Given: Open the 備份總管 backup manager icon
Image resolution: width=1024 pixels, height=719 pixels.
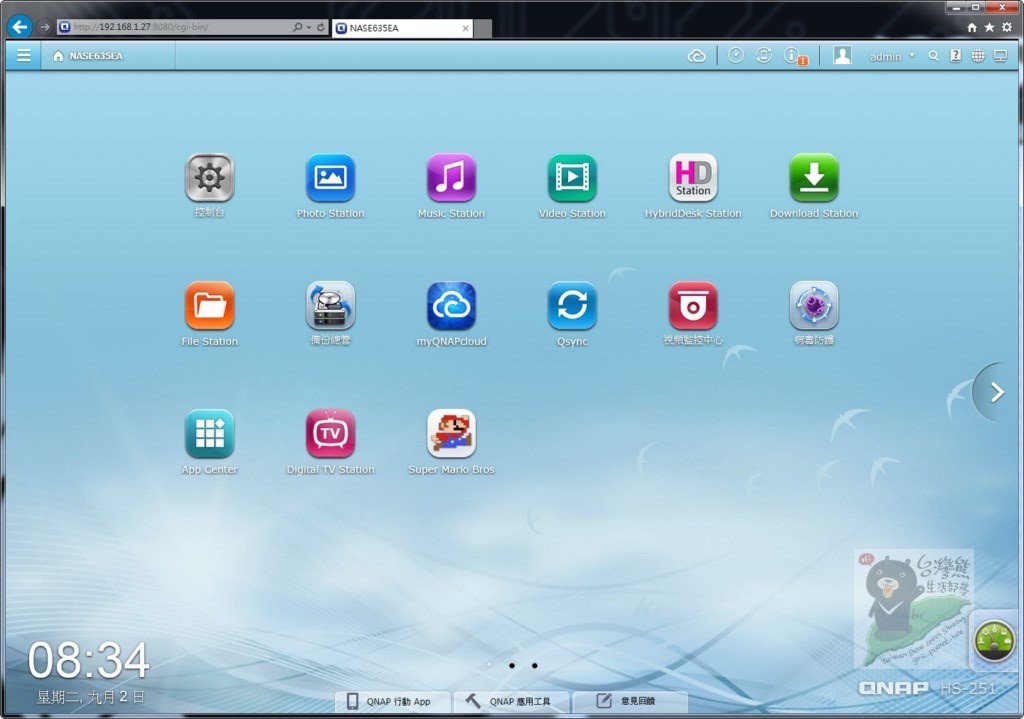Looking at the screenshot, I should pyautogui.click(x=330, y=306).
